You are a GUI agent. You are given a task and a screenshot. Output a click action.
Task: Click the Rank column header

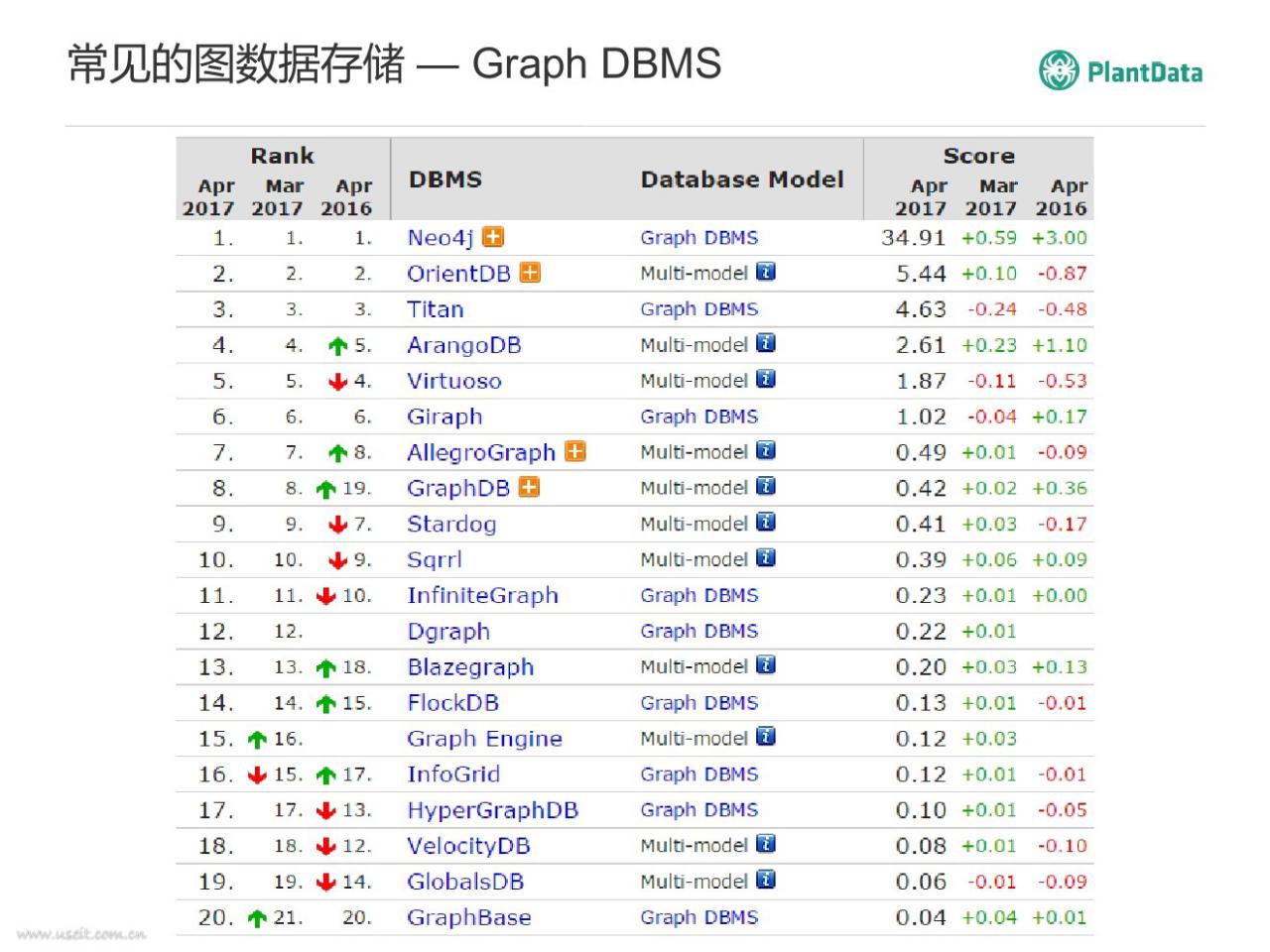(282, 156)
